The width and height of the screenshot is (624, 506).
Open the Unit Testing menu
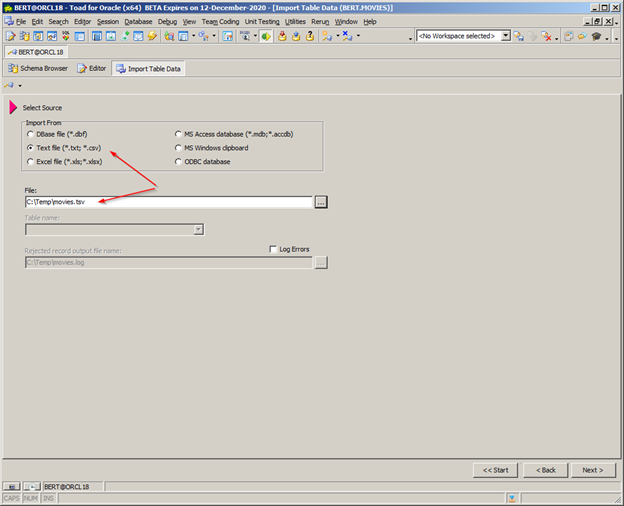[262, 21]
